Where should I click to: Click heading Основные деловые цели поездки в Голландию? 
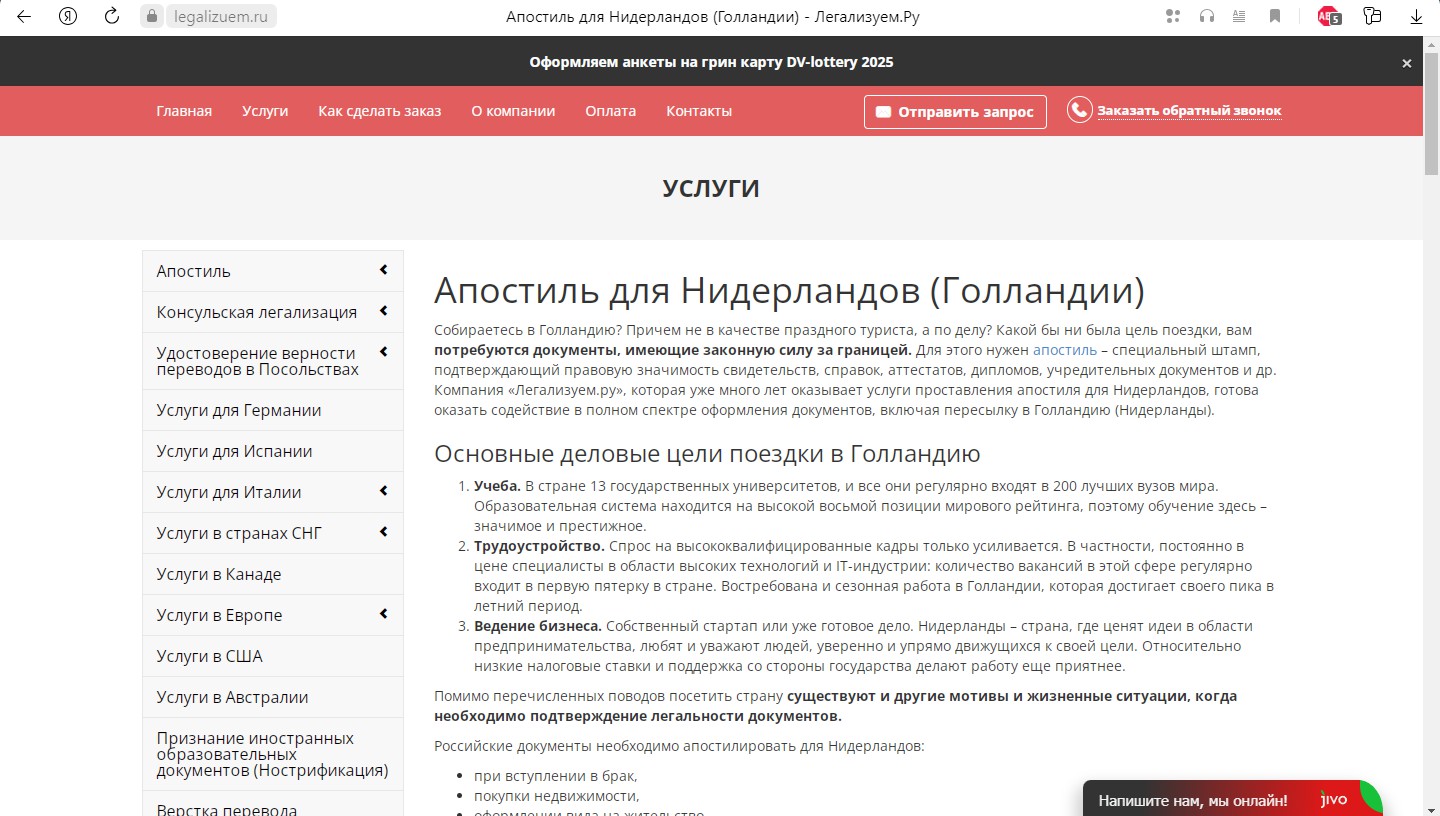[707, 453]
